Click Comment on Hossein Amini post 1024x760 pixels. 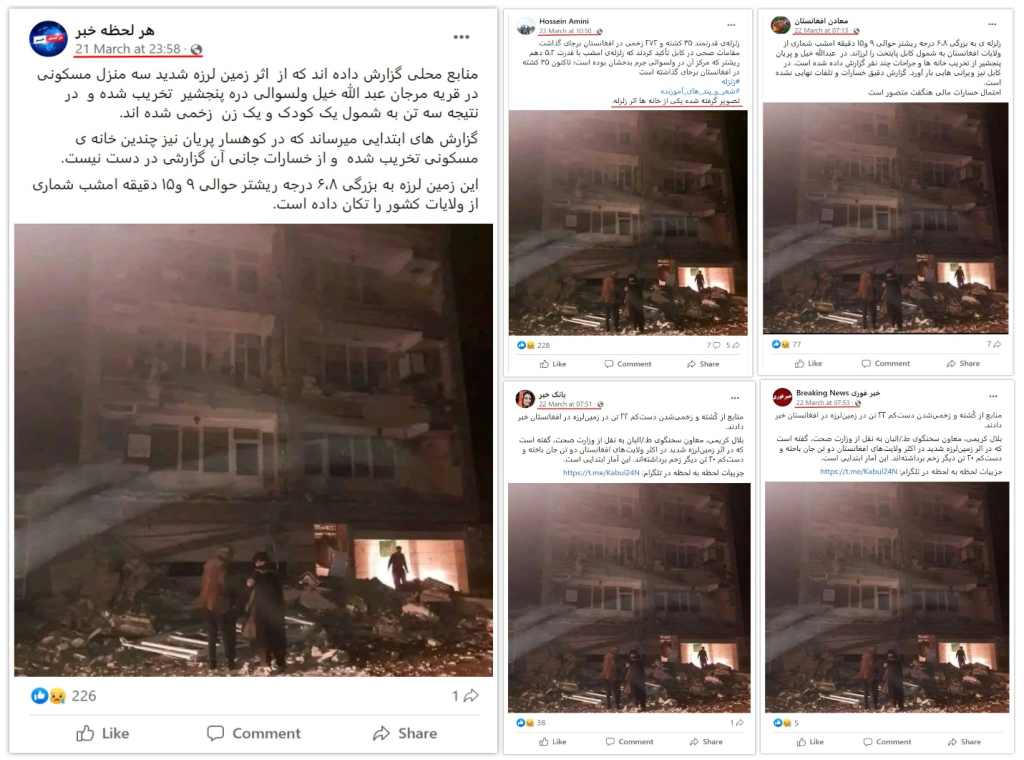tap(628, 364)
